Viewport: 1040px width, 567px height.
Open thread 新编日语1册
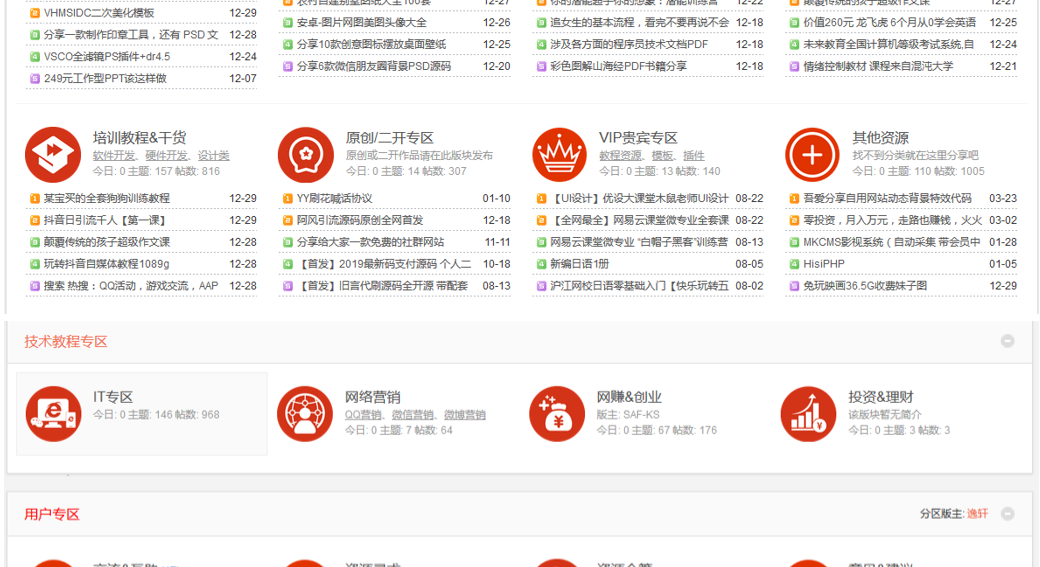[579, 264]
